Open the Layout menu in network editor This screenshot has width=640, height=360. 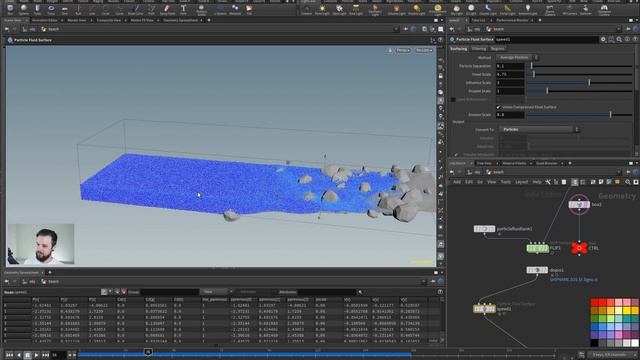521,182
